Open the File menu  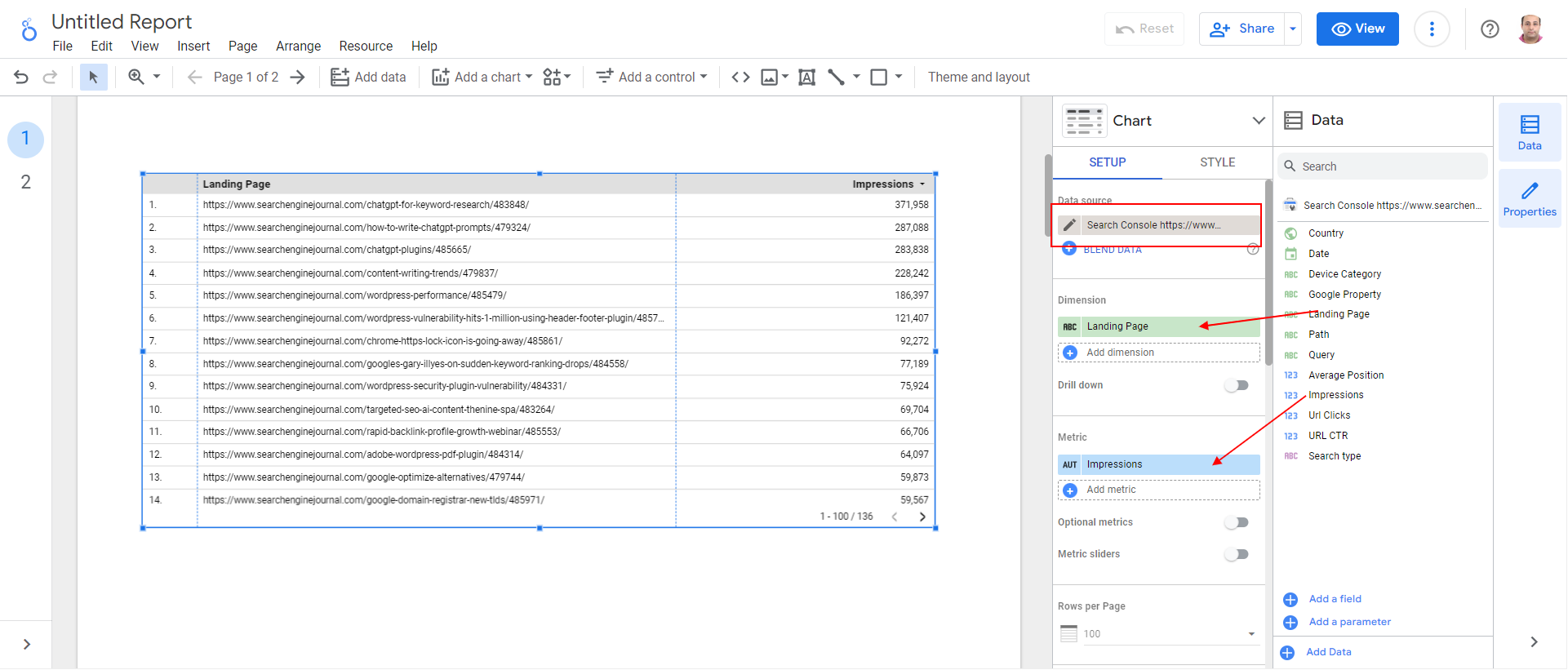[62, 46]
